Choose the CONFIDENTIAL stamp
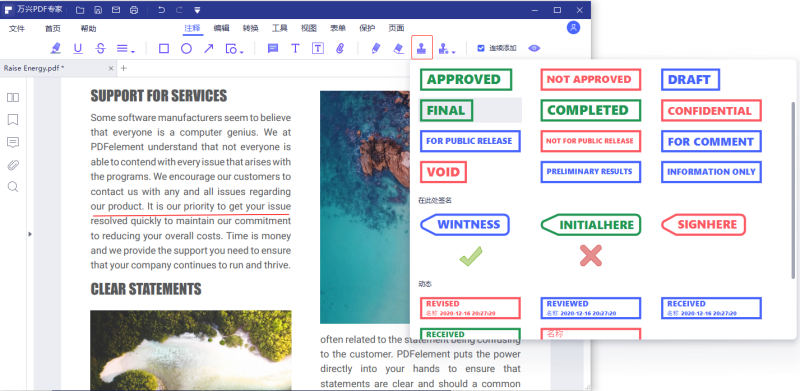The height and width of the screenshot is (391, 800). (711, 111)
